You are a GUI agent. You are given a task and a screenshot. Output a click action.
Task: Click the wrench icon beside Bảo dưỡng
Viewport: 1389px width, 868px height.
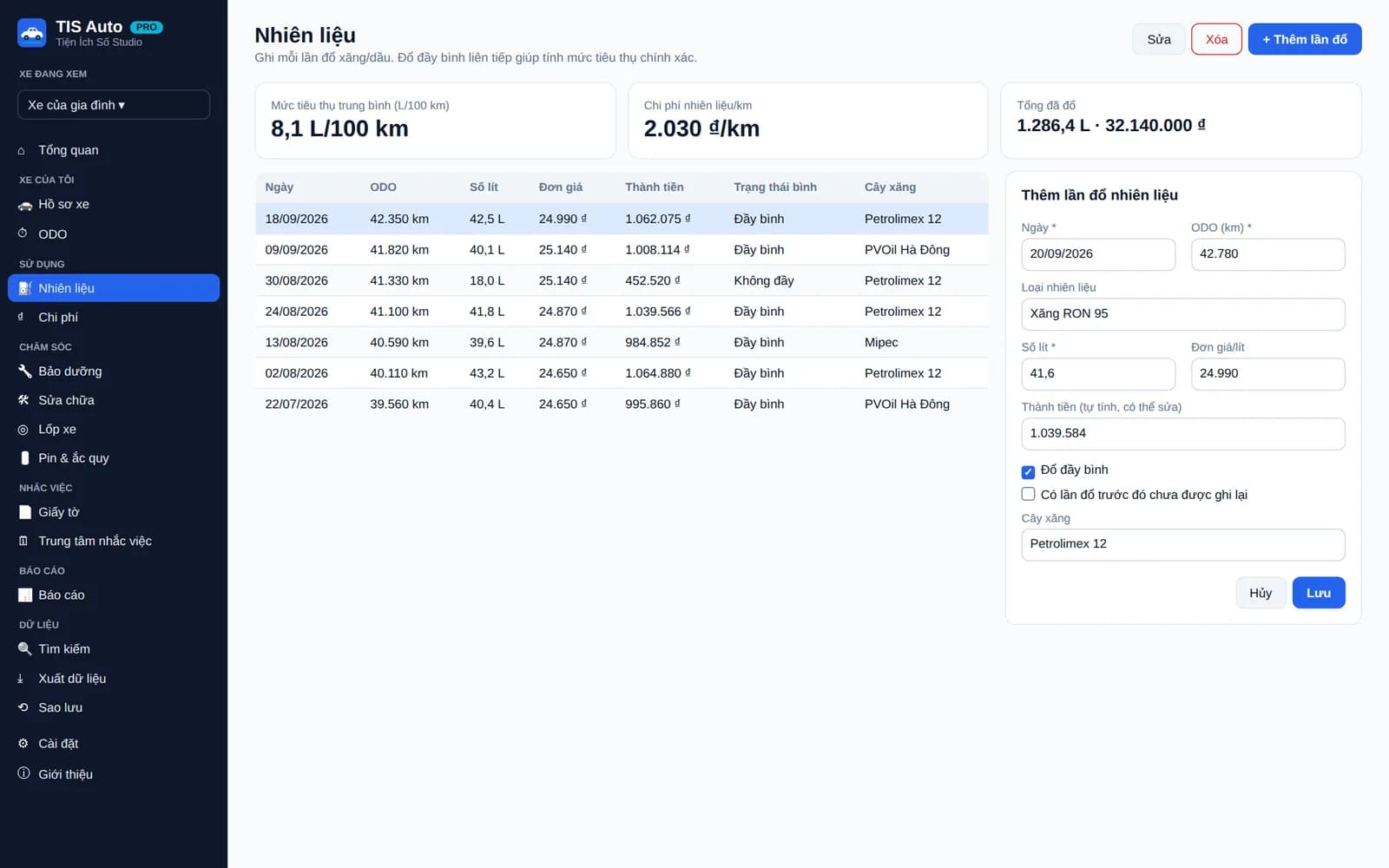24,372
